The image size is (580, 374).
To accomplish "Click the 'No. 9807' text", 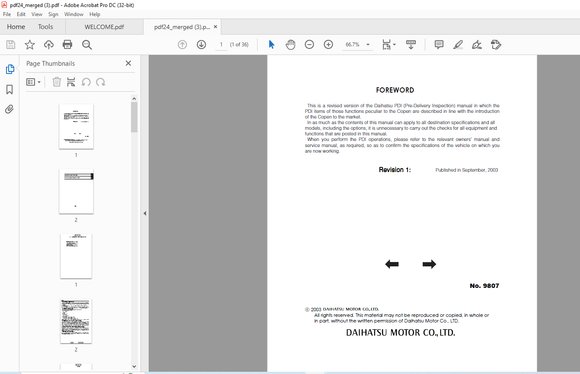I will coord(484,286).
